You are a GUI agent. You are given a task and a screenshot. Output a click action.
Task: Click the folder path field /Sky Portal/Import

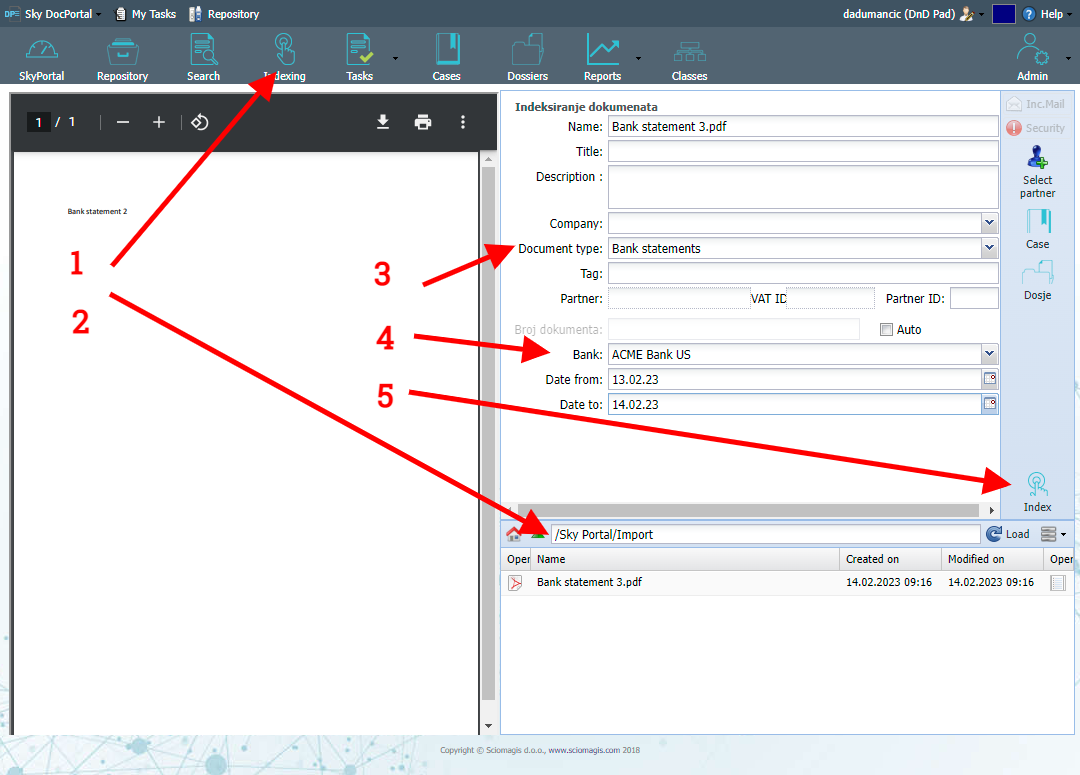click(765, 535)
